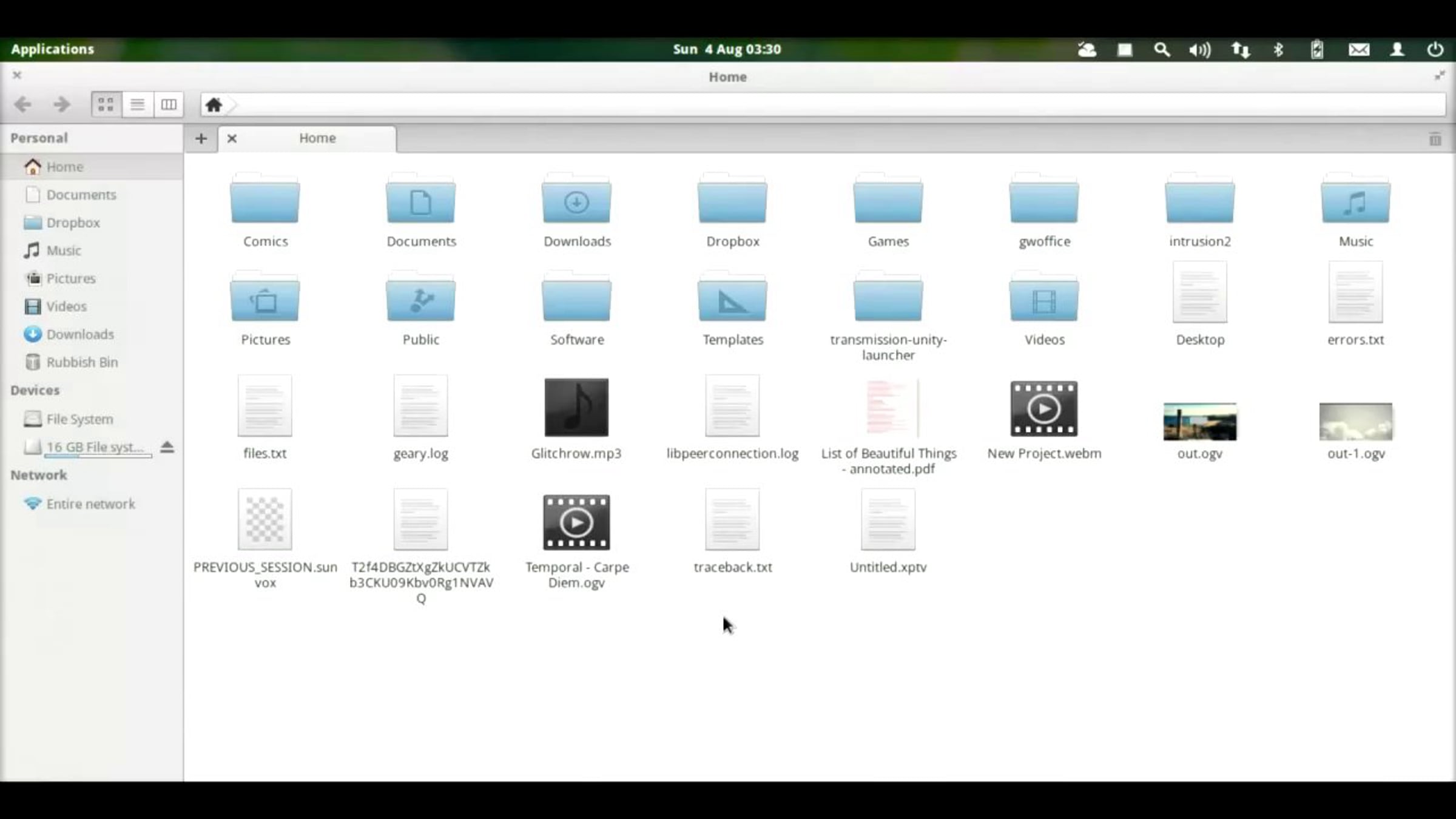Select the out.ogv video thumbnail
The width and height of the screenshot is (1456, 819).
coord(1199,422)
